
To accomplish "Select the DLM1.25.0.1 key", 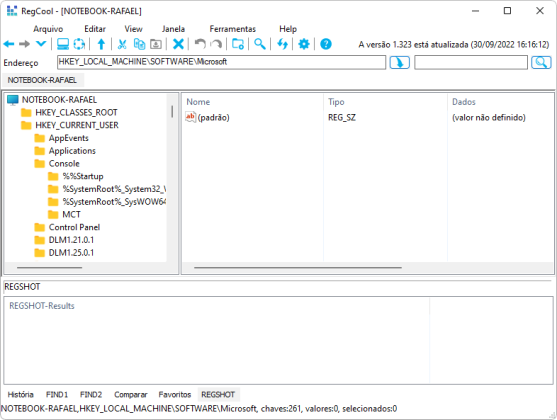I will click(71, 253).
